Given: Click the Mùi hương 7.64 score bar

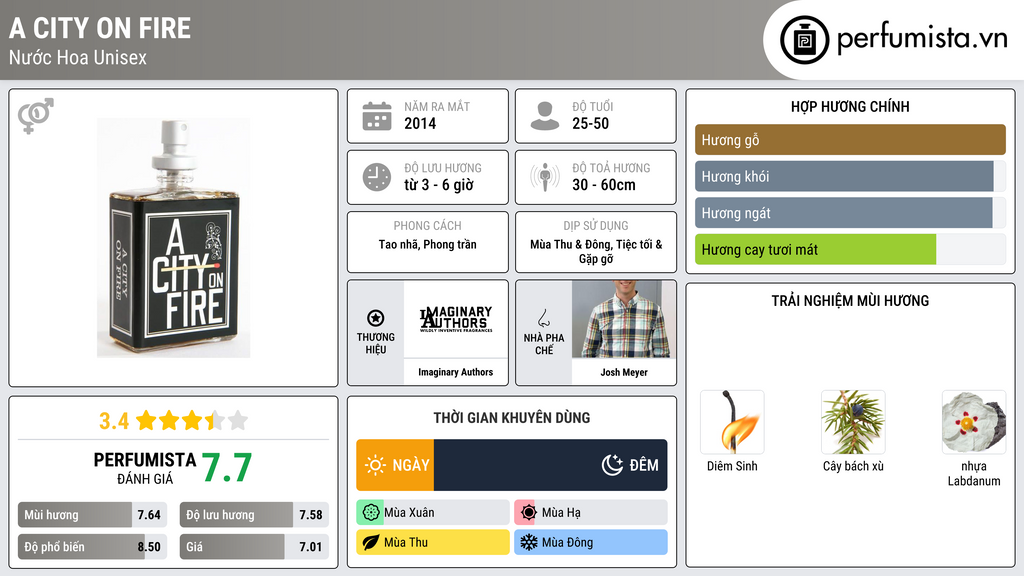Looking at the screenshot, I should coord(92,515).
